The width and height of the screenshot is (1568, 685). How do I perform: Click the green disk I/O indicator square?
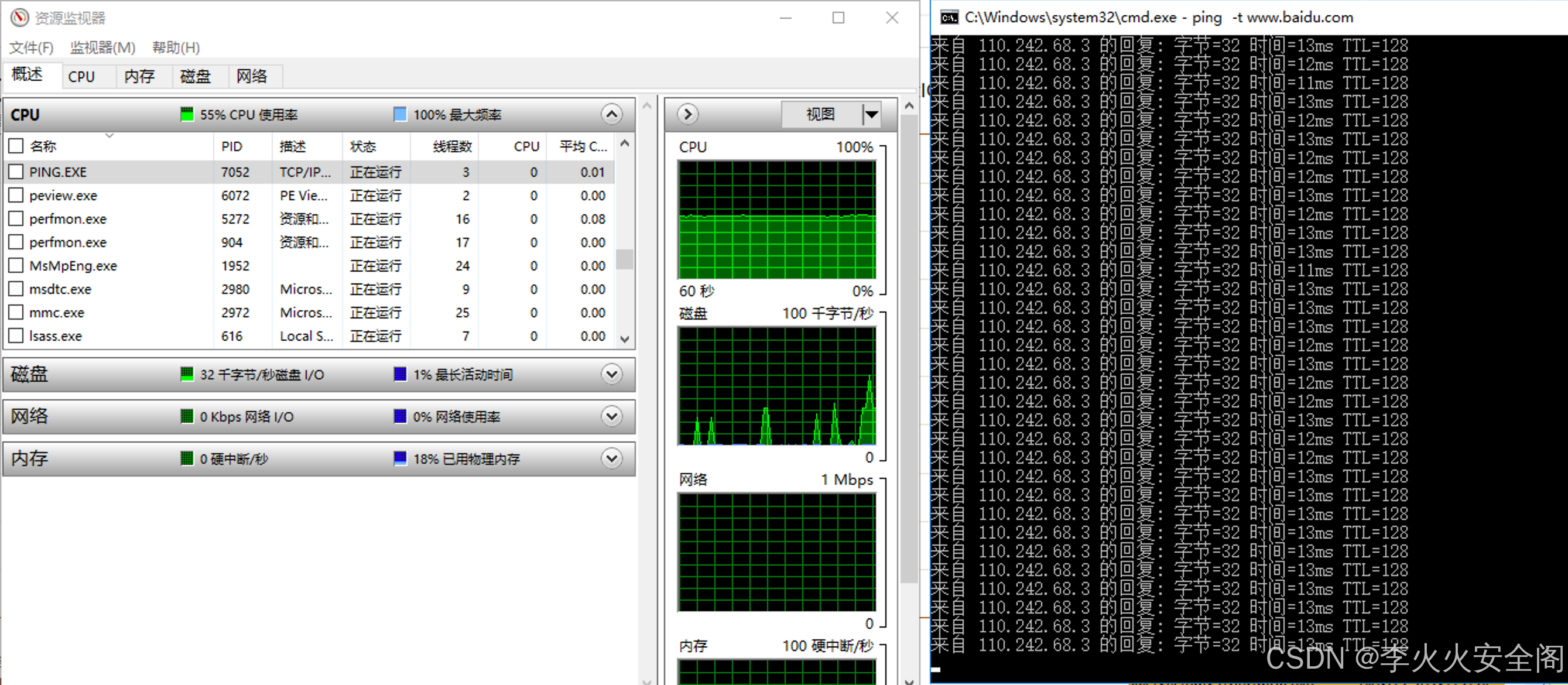pyautogui.click(x=187, y=374)
